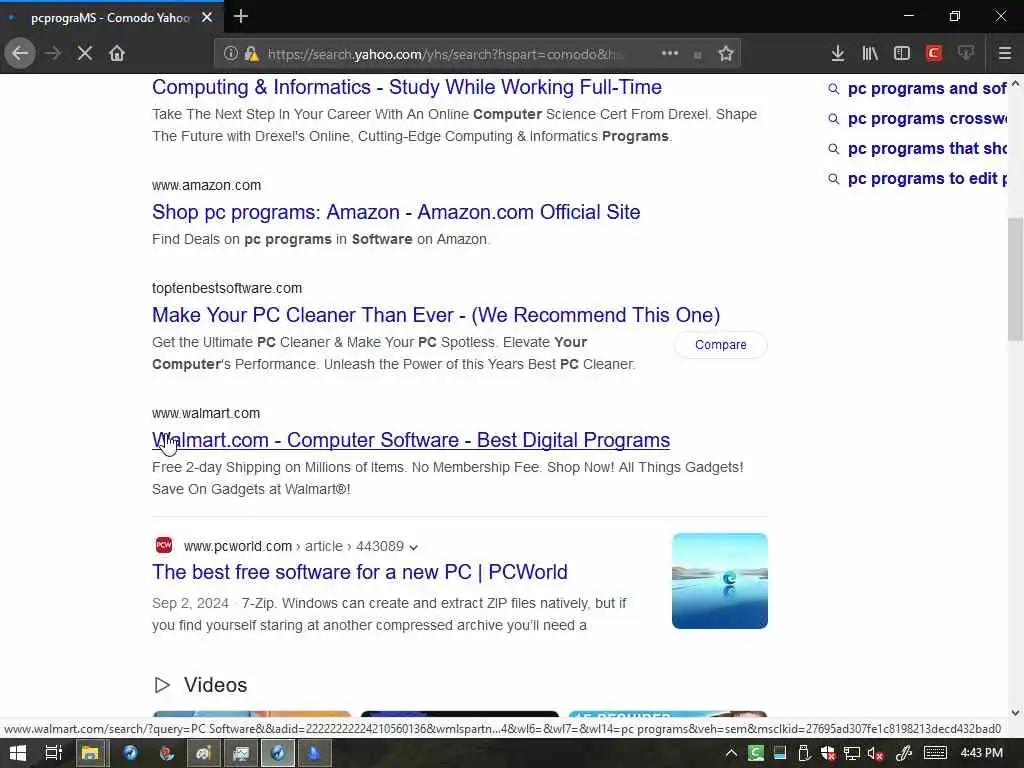The width and height of the screenshot is (1024, 768).
Task: Open the Windows Ink pen tray icon
Action: click(904, 753)
